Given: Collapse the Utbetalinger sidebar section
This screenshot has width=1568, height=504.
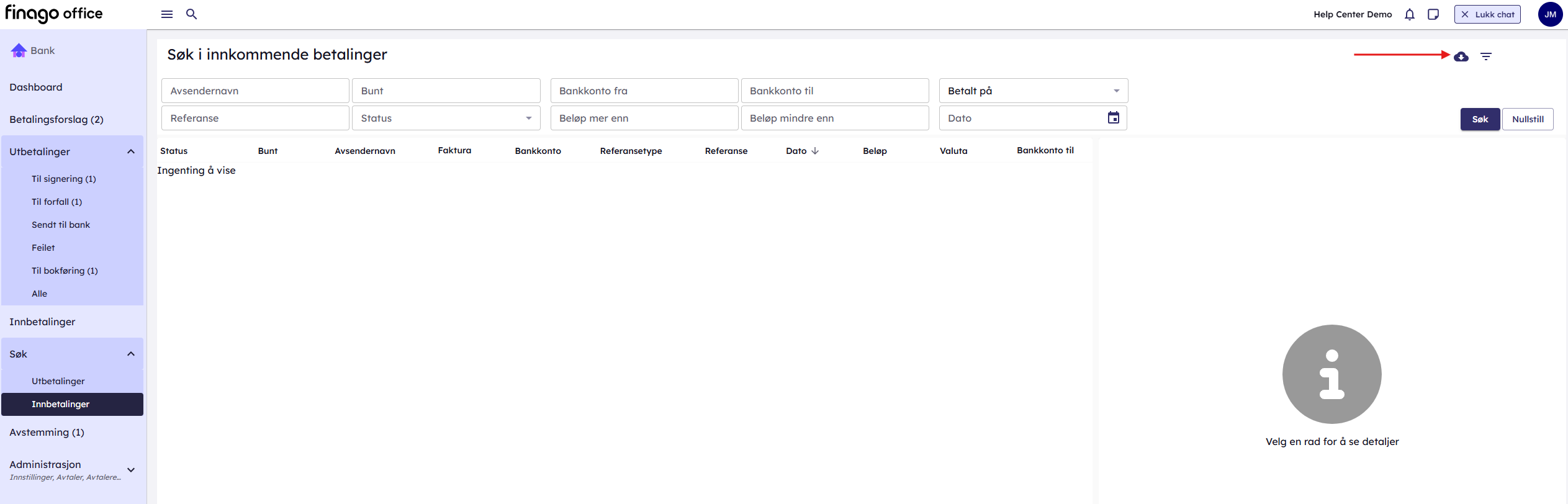Looking at the screenshot, I should click(131, 151).
